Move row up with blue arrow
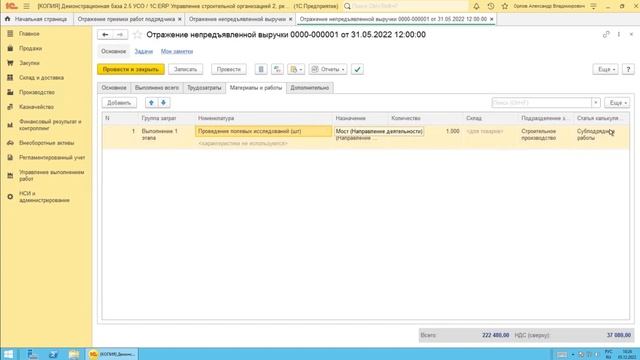Screen dimensions: 640x360 click(x=151, y=103)
